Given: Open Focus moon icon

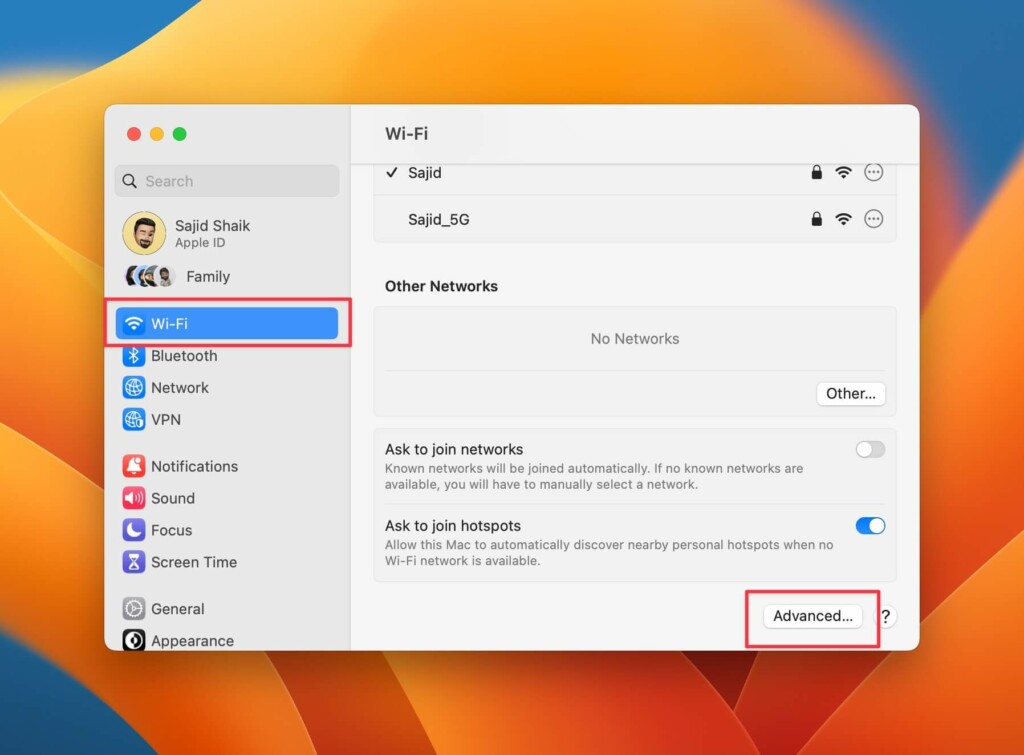Looking at the screenshot, I should click(x=134, y=530).
